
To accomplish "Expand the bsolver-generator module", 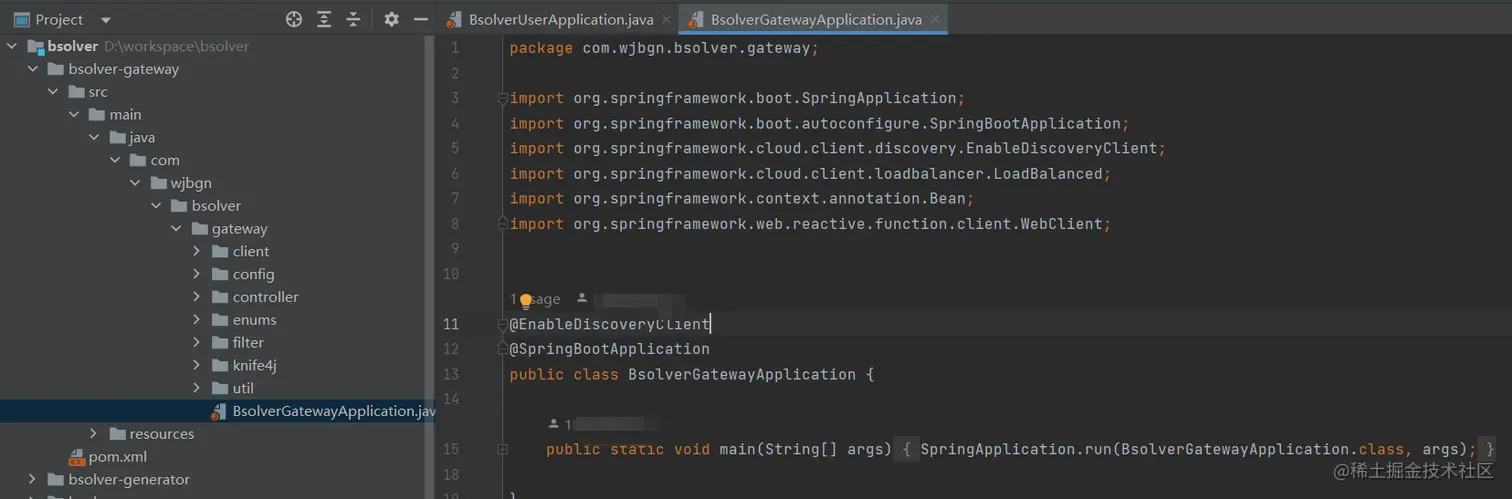I will click(x=33, y=480).
